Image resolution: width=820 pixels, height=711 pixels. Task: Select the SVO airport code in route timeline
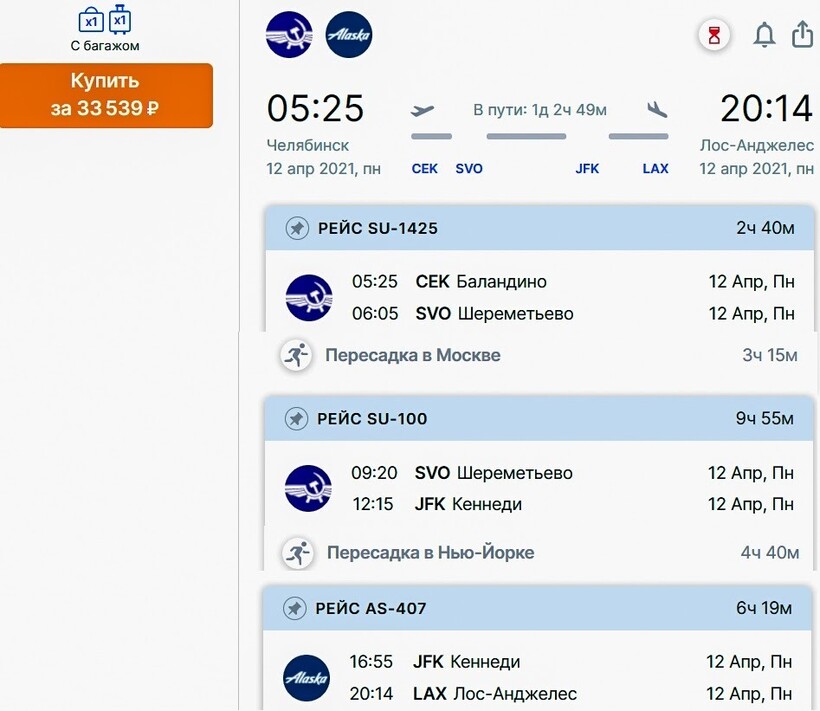pos(469,169)
